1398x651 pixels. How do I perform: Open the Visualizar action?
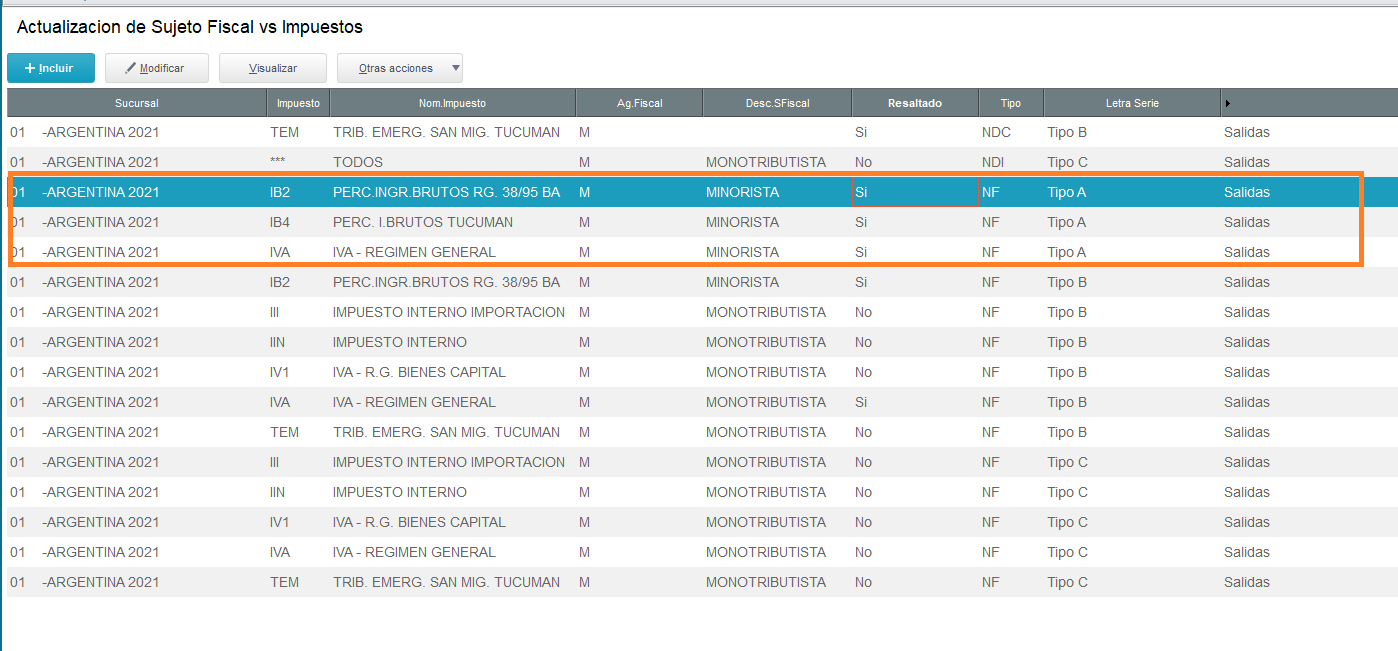click(273, 68)
